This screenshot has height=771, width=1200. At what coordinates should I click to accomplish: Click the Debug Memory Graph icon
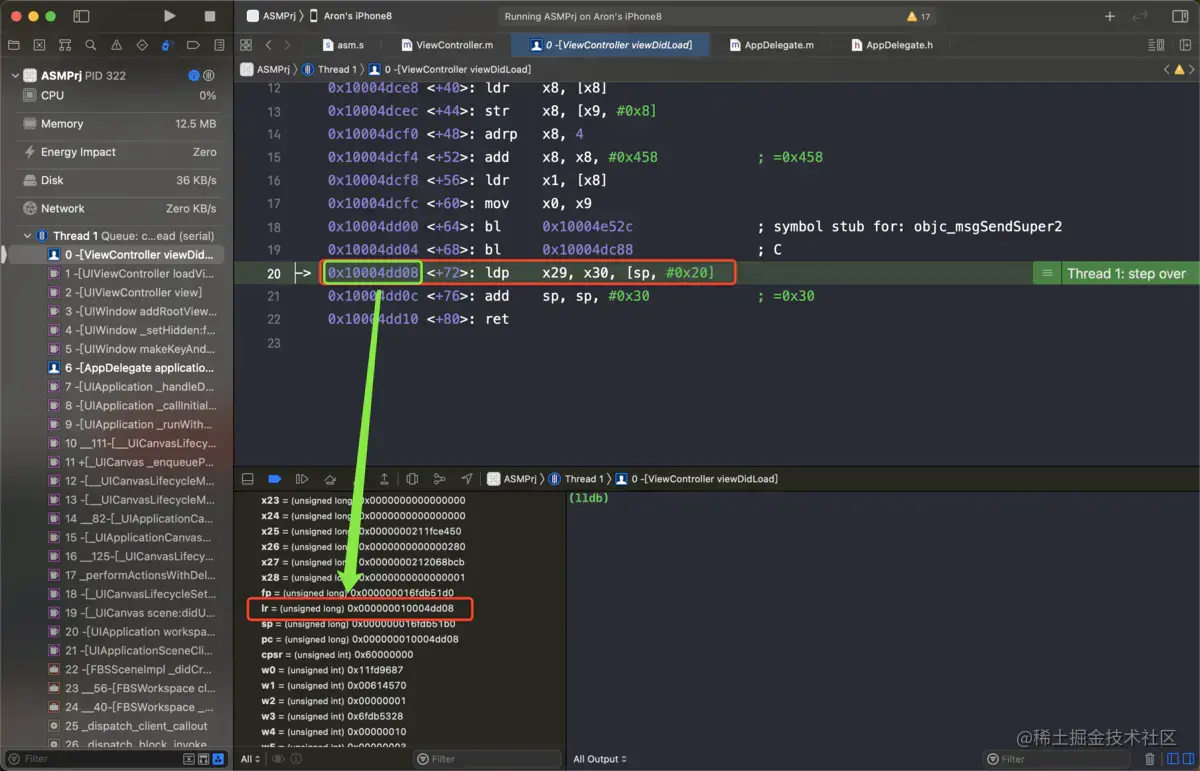pyautogui.click(x=438, y=479)
